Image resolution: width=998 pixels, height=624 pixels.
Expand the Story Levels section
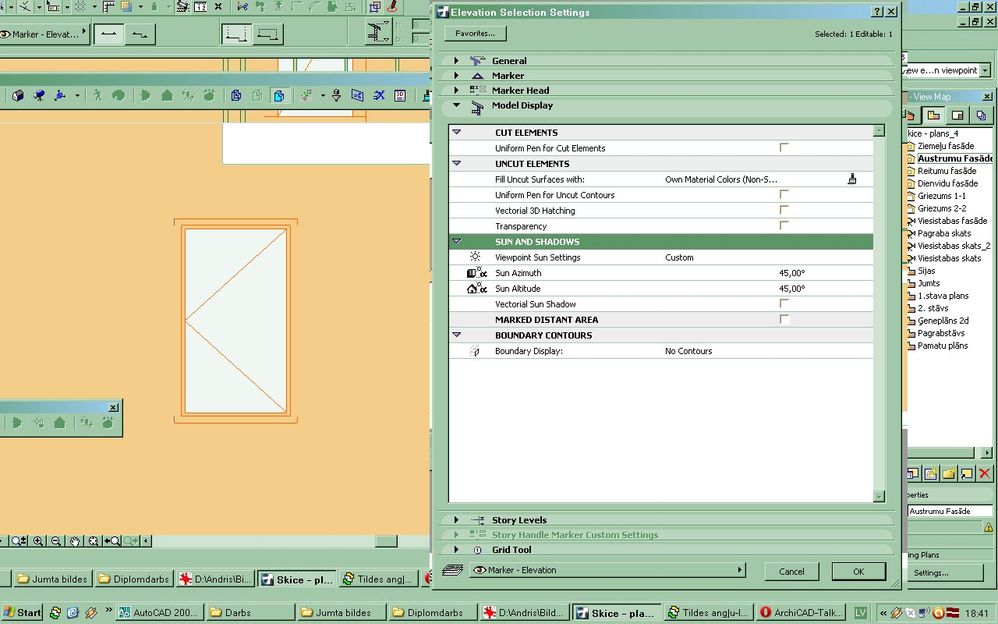coord(457,520)
